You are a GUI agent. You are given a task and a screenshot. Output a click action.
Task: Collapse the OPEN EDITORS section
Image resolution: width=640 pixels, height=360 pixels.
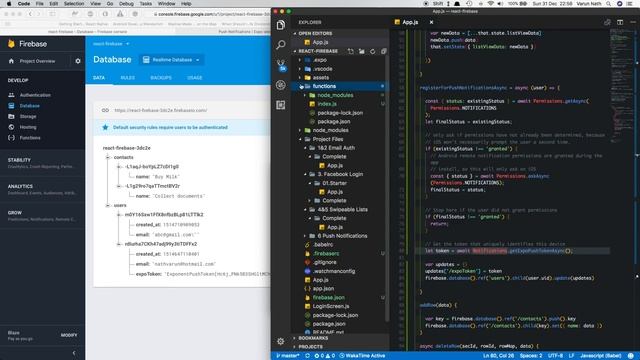(315, 33)
